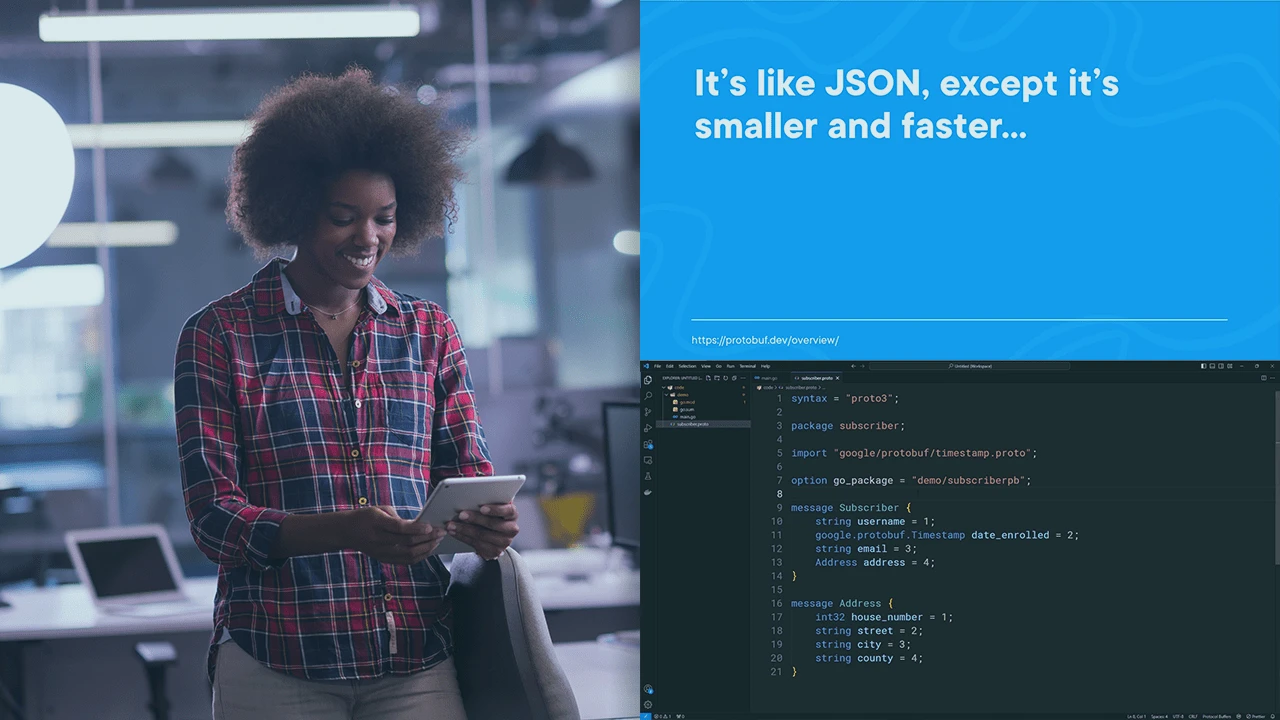Collapse the code root folder
This screenshot has height=720, width=1280.
665,387
